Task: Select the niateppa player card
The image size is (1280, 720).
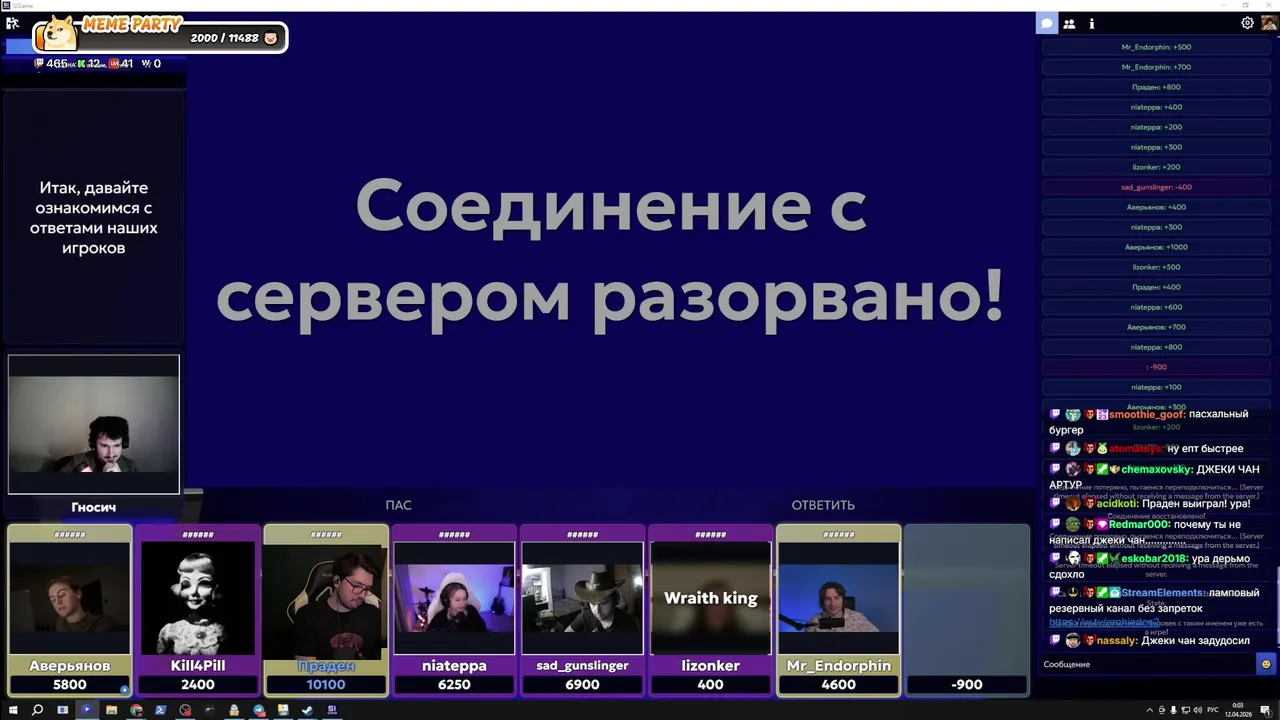Action: pyautogui.click(x=454, y=610)
